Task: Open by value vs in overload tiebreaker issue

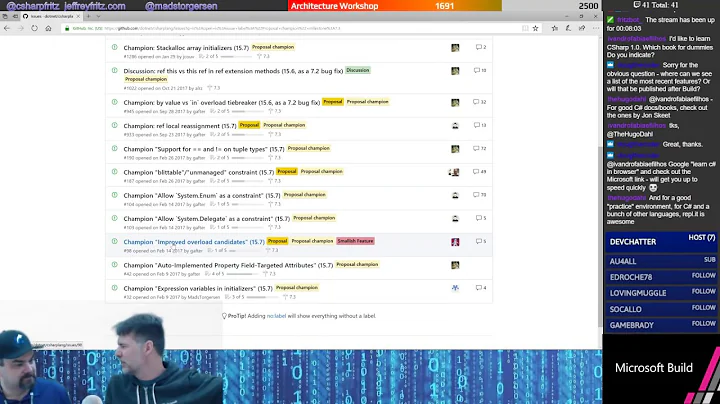Action: click(222, 102)
